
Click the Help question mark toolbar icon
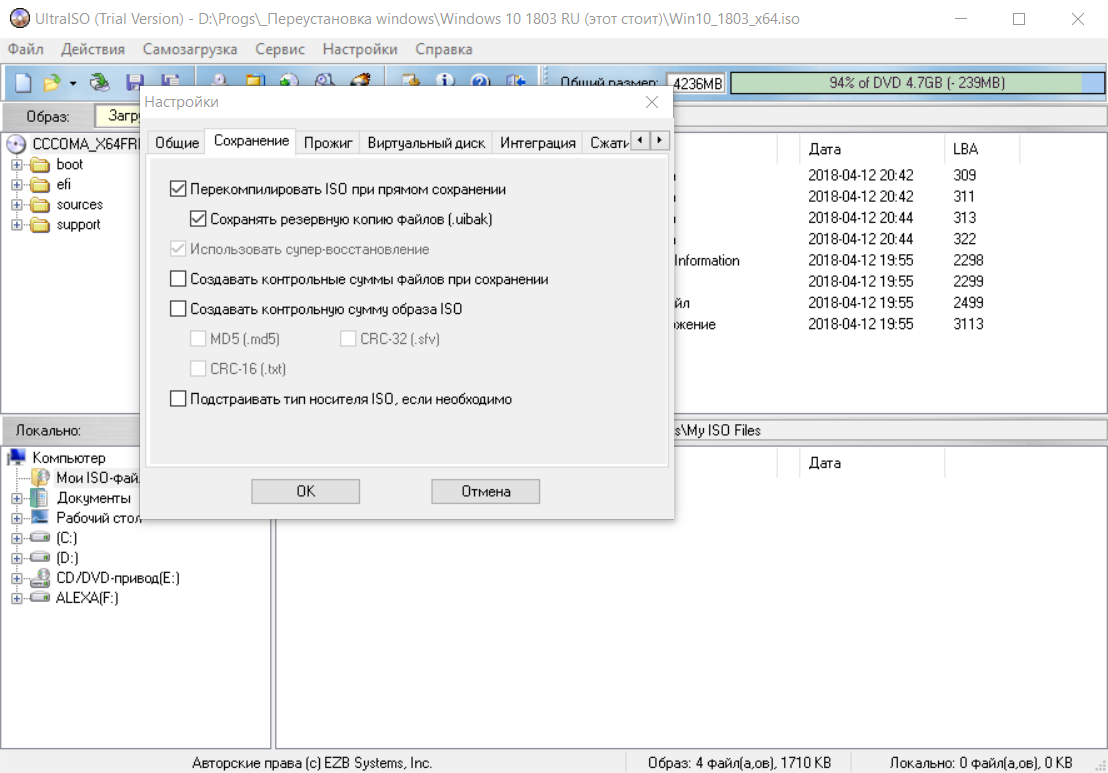click(480, 80)
